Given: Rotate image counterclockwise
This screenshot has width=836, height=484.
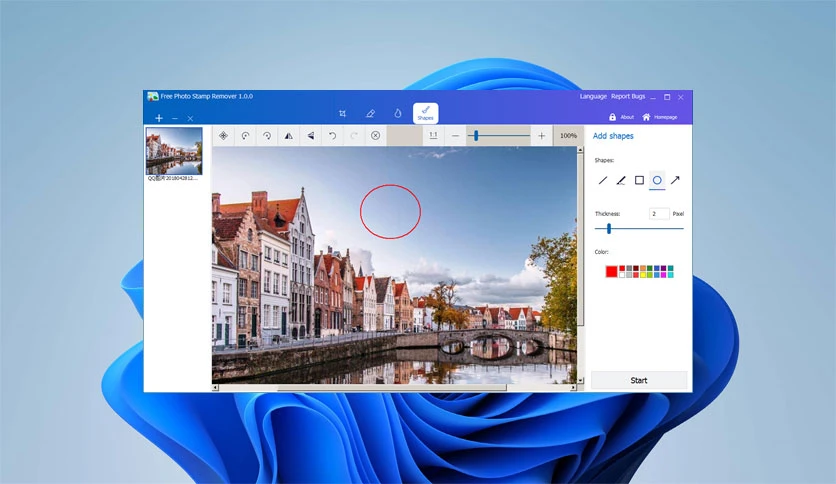Looking at the screenshot, I should click(245, 136).
